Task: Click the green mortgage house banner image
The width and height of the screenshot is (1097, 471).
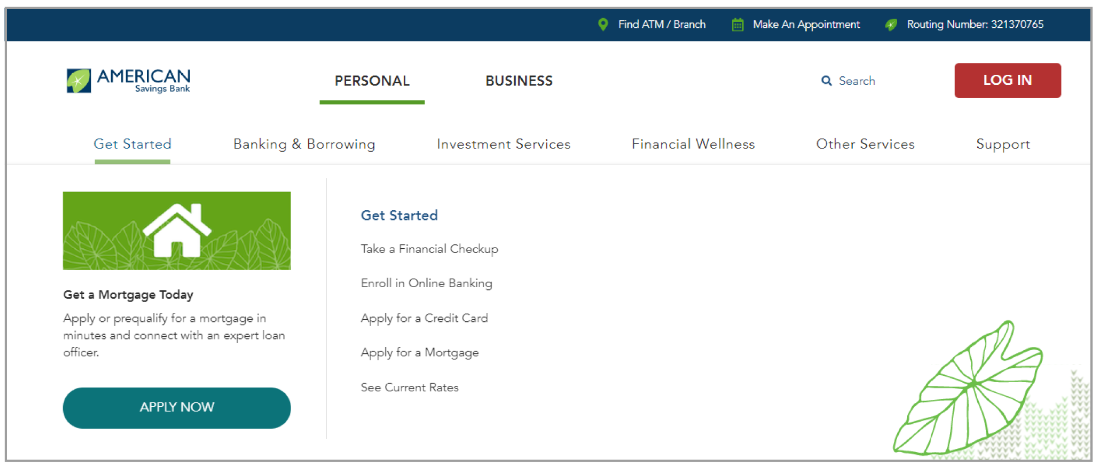Action: coord(176,230)
